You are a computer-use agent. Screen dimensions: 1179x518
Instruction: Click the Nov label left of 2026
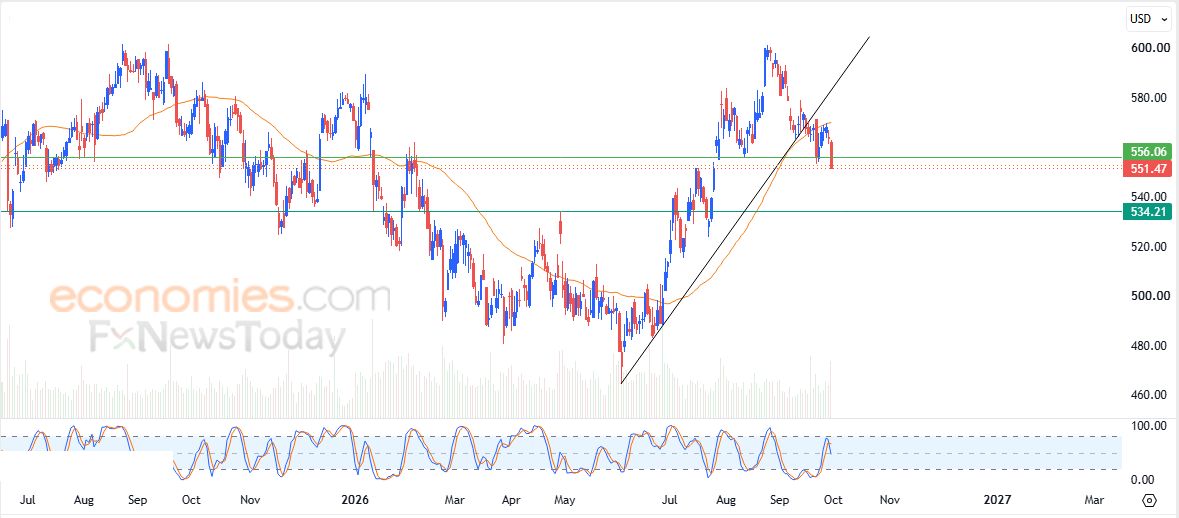249,499
